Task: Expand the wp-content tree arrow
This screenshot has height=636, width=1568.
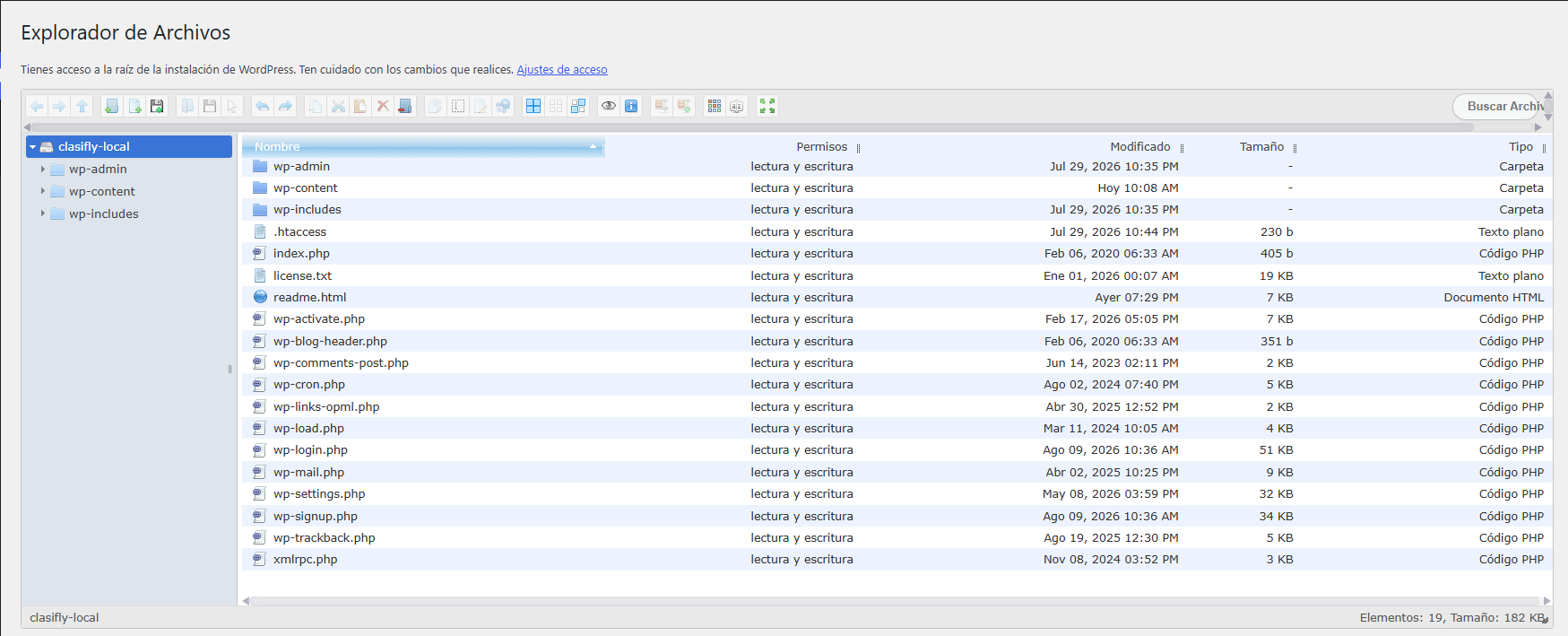Action: tap(43, 191)
